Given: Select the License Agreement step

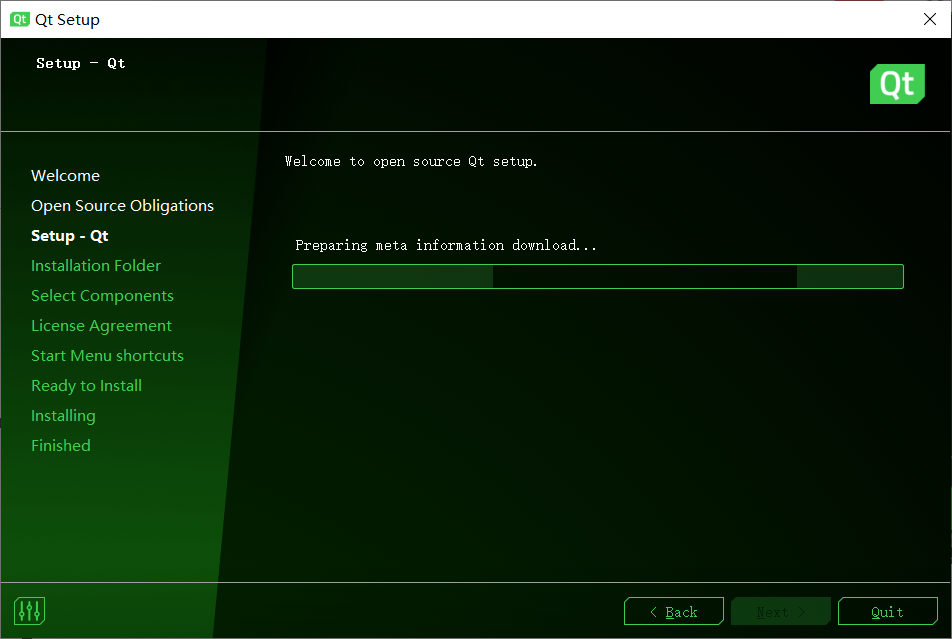Looking at the screenshot, I should click(x=101, y=326).
